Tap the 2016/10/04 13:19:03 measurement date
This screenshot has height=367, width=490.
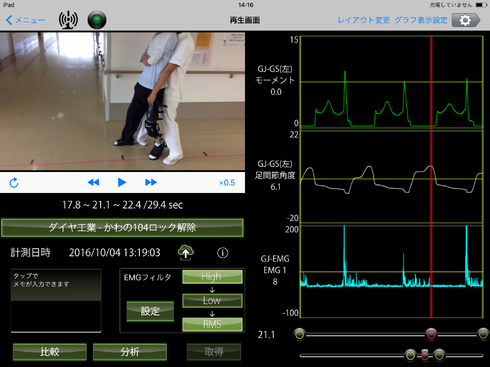coord(114,253)
